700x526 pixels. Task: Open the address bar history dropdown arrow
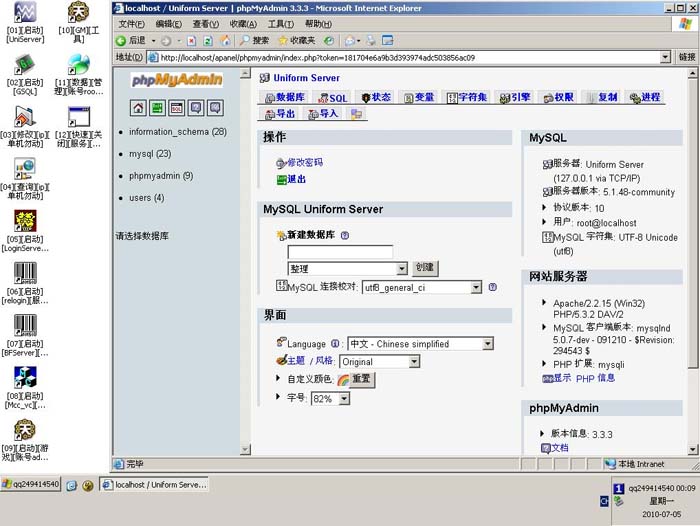click(665, 57)
